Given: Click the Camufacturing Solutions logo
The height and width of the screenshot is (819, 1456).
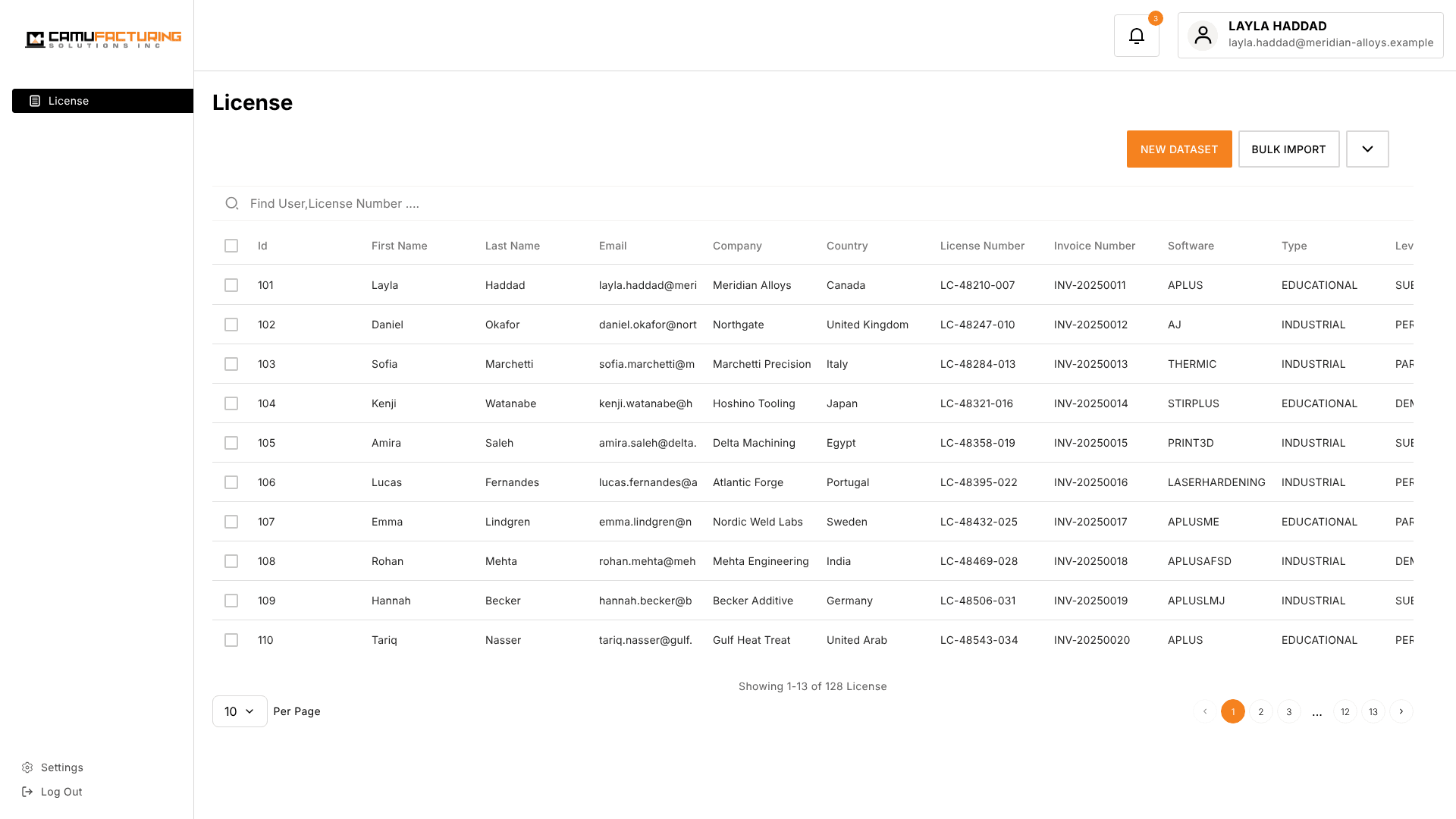Looking at the screenshot, I should click(x=103, y=39).
